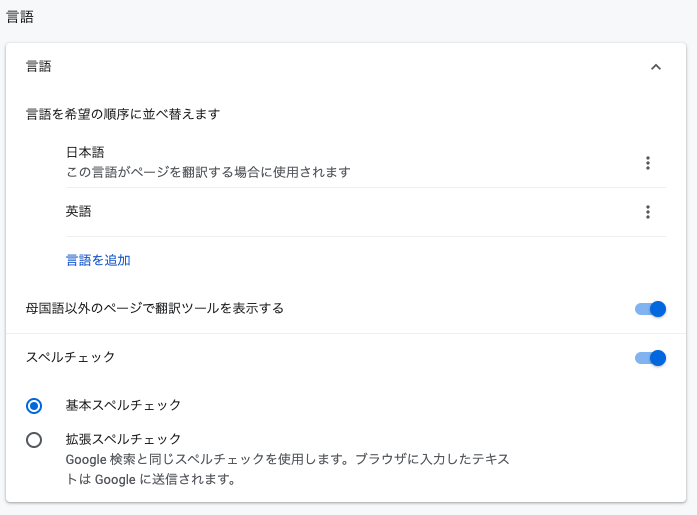Click the 日本語 language entry name
The image size is (697, 515).
click(85, 152)
